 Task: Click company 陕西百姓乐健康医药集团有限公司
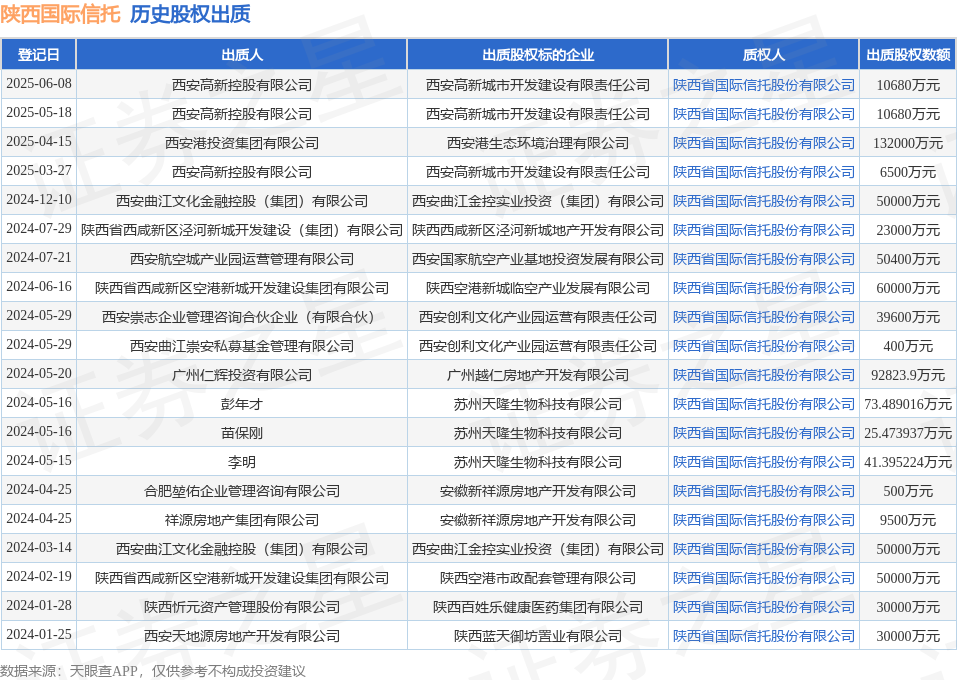(538, 607)
